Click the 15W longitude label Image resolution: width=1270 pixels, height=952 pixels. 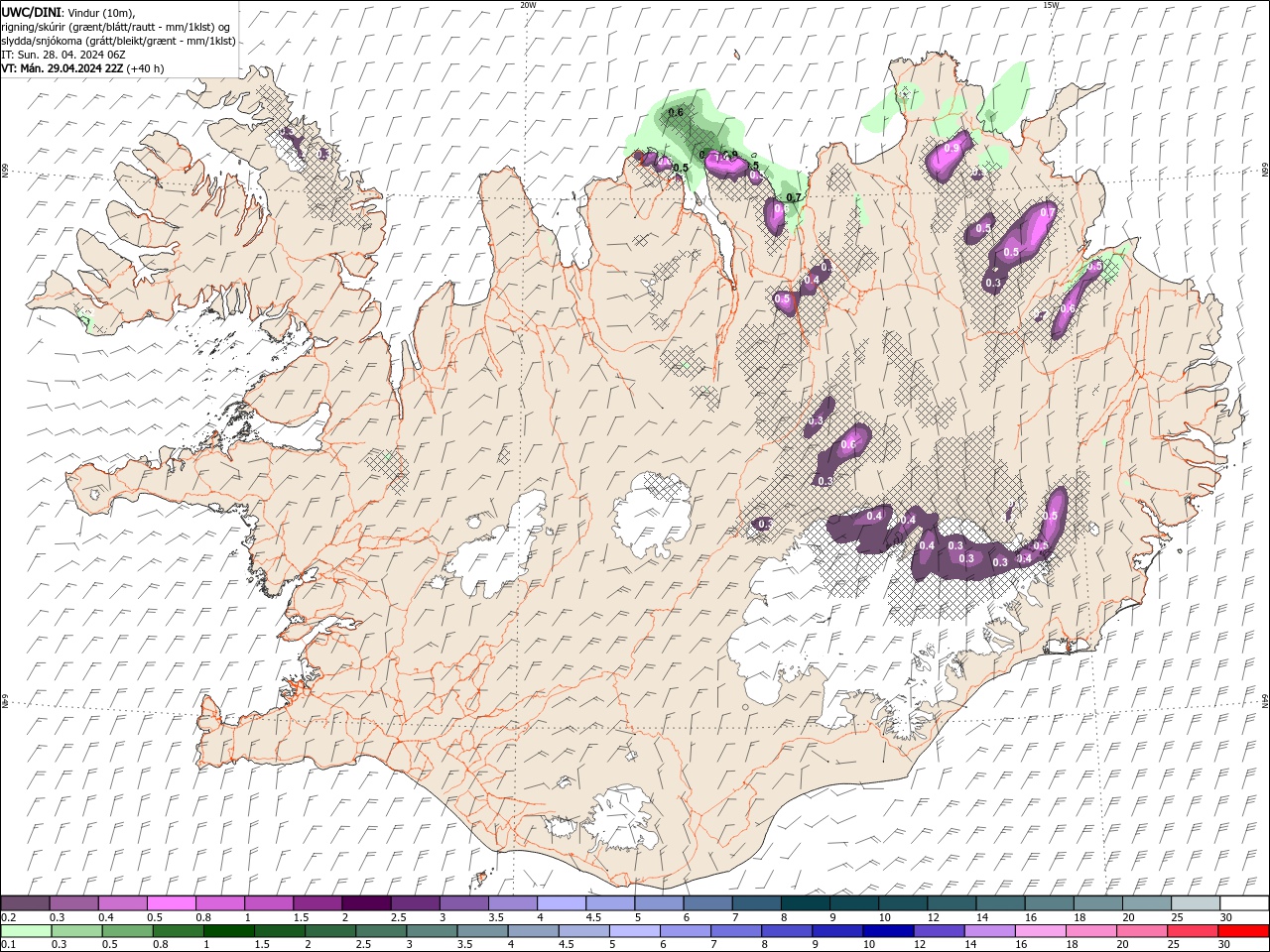pos(1051,5)
